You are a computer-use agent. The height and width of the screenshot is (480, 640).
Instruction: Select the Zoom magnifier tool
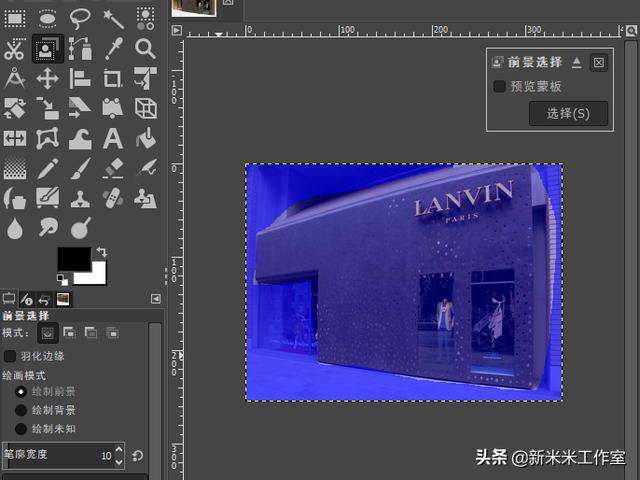(x=145, y=49)
